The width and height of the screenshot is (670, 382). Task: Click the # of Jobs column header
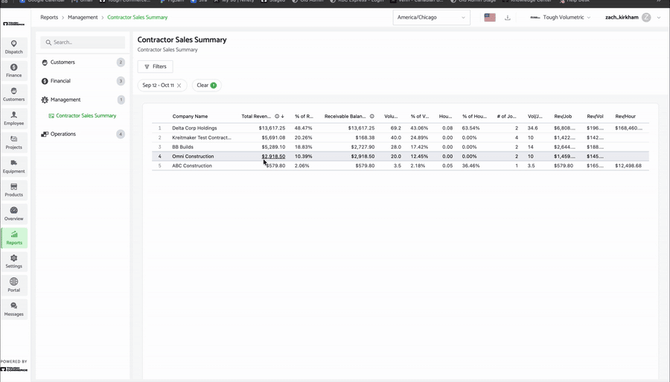point(506,116)
